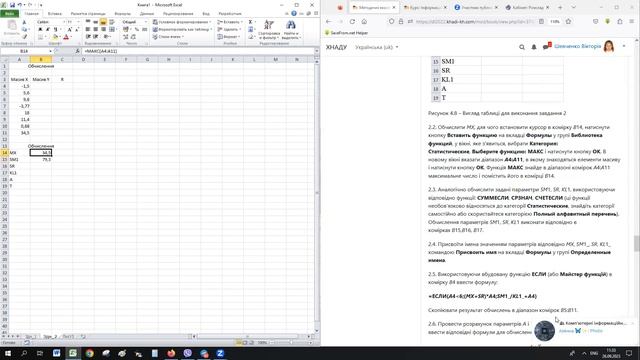Open the Sort and Filter button
This screenshot has height=360, width=640.
coord(269,29)
